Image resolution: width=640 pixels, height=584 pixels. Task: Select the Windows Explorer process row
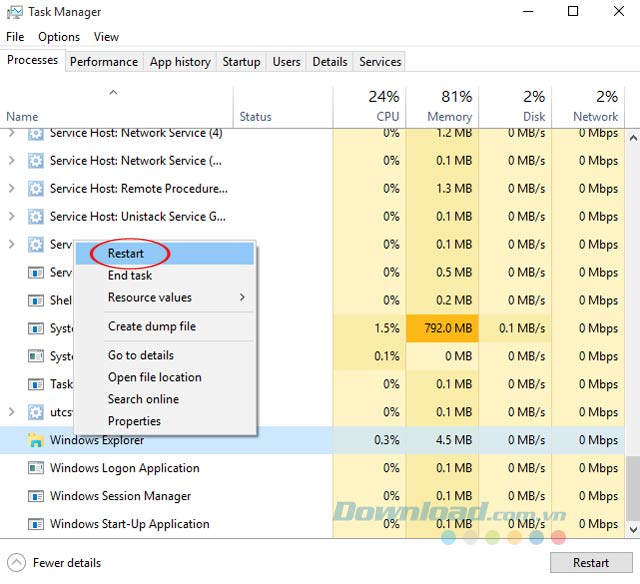312,440
